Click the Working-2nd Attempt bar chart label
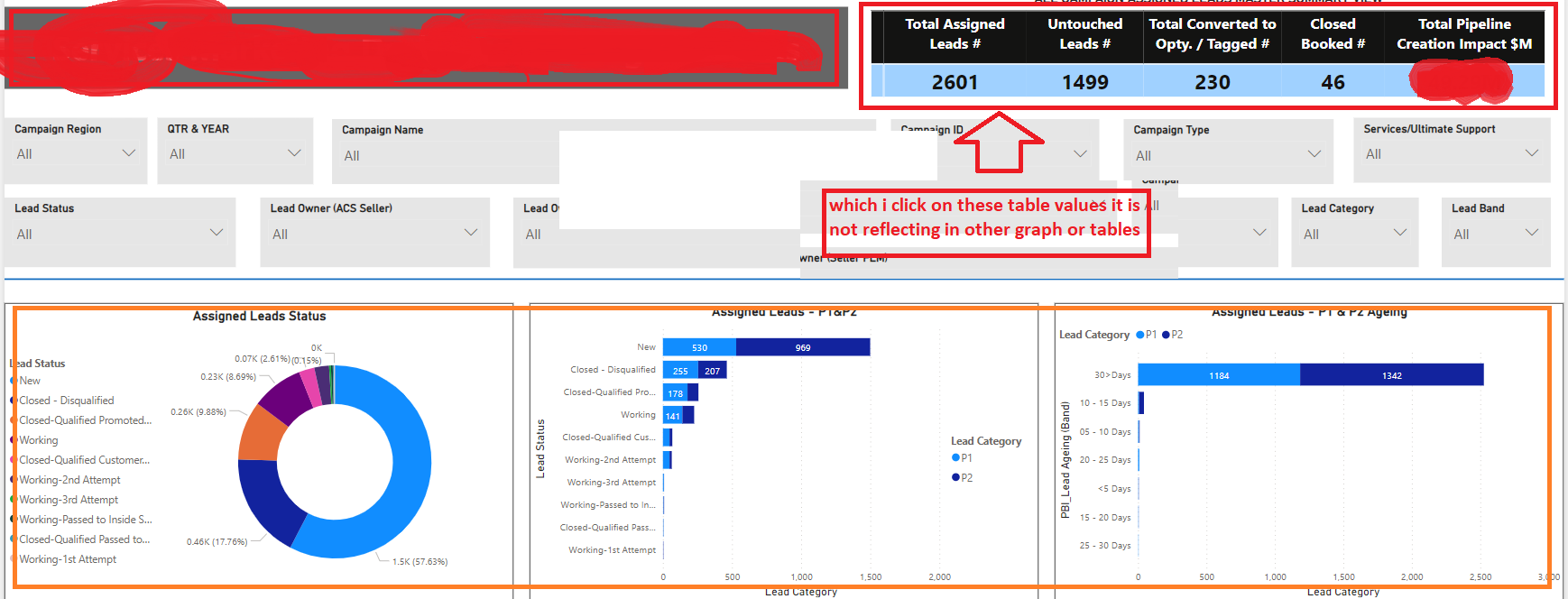1568x599 pixels. pyautogui.click(x=611, y=460)
